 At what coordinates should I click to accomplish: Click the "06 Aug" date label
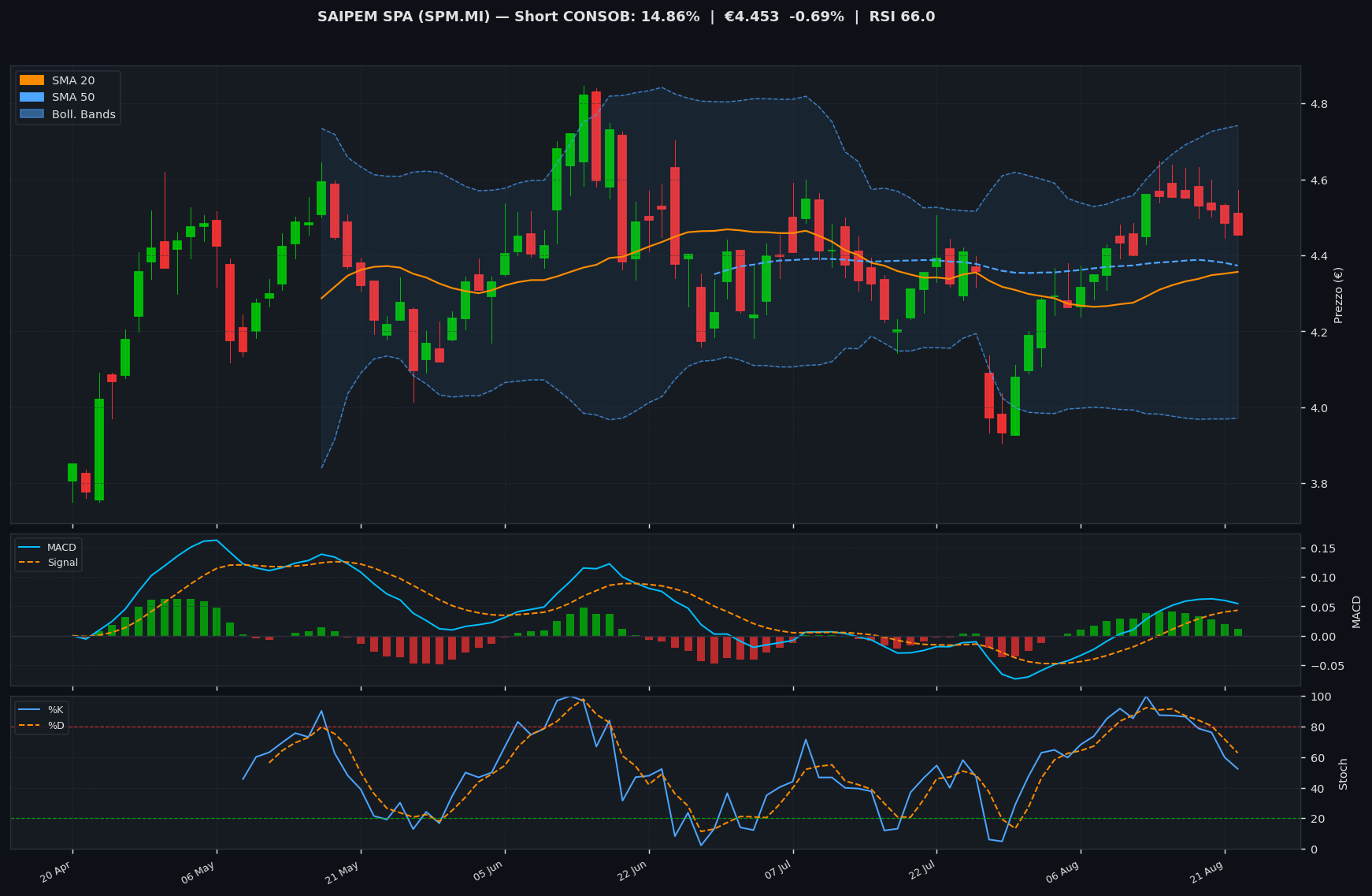pyautogui.click(x=1064, y=873)
